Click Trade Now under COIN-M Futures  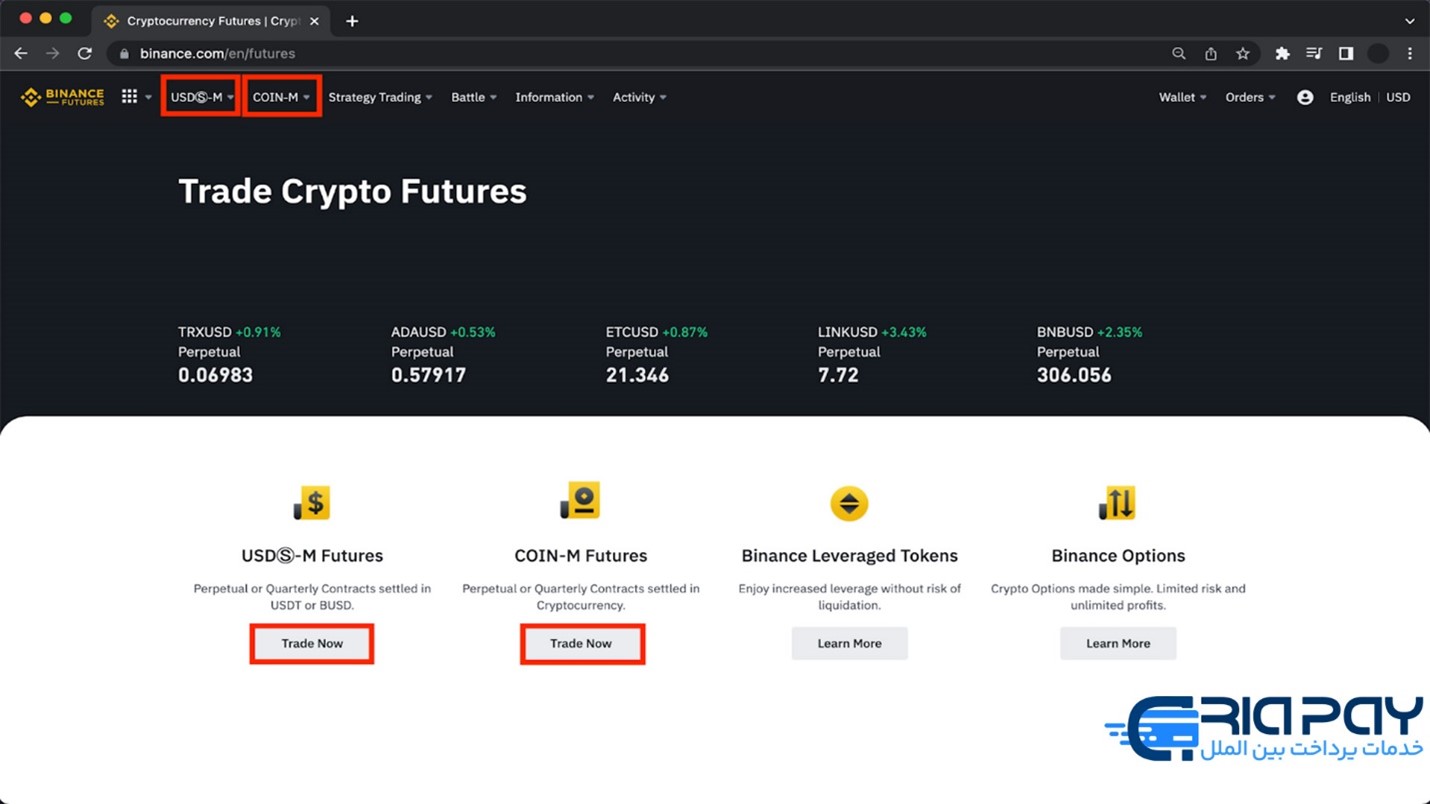pyautogui.click(x=581, y=644)
